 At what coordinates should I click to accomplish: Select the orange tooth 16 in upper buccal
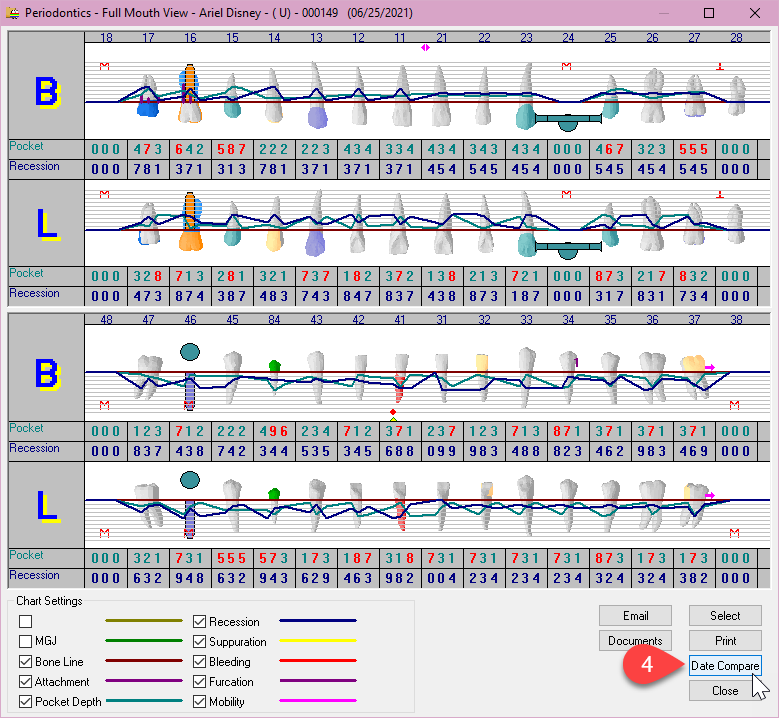click(190, 94)
